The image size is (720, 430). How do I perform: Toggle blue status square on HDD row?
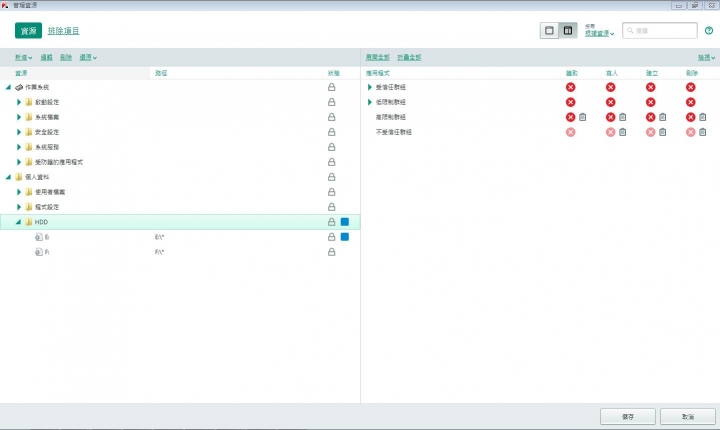[345, 222]
